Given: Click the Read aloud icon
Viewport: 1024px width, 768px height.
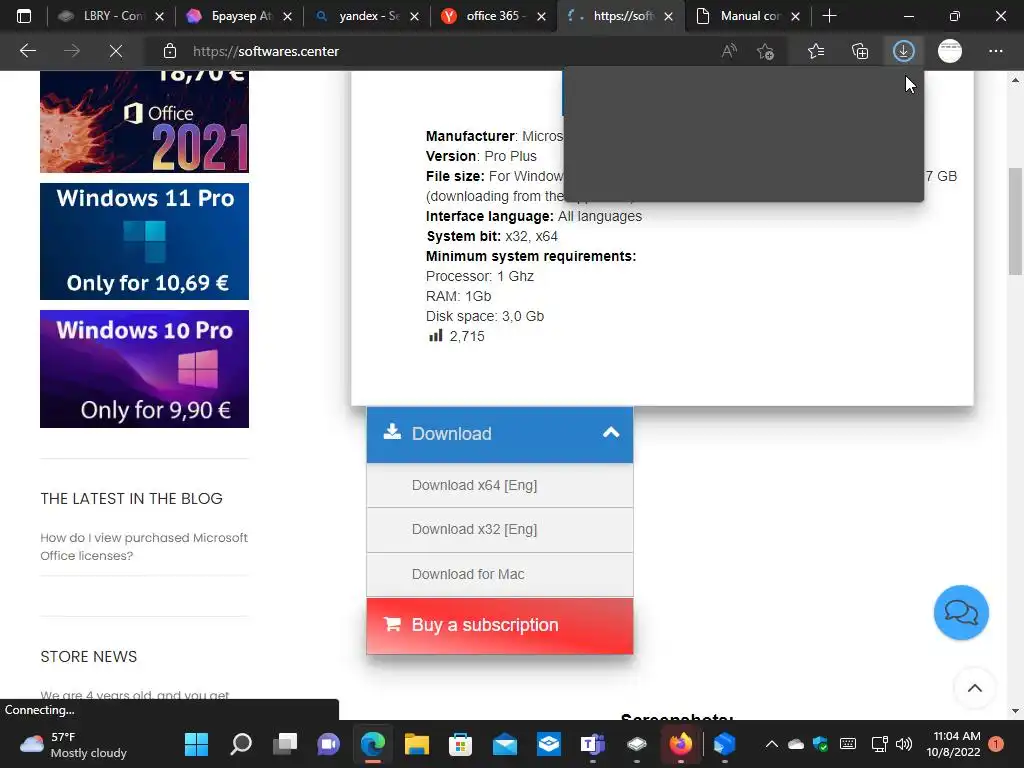Looking at the screenshot, I should tap(729, 51).
